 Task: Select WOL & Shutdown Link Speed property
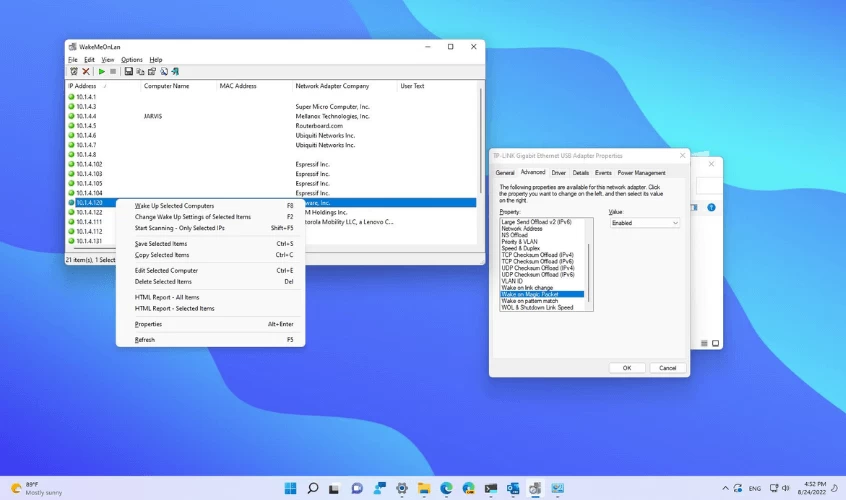(x=542, y=307)
